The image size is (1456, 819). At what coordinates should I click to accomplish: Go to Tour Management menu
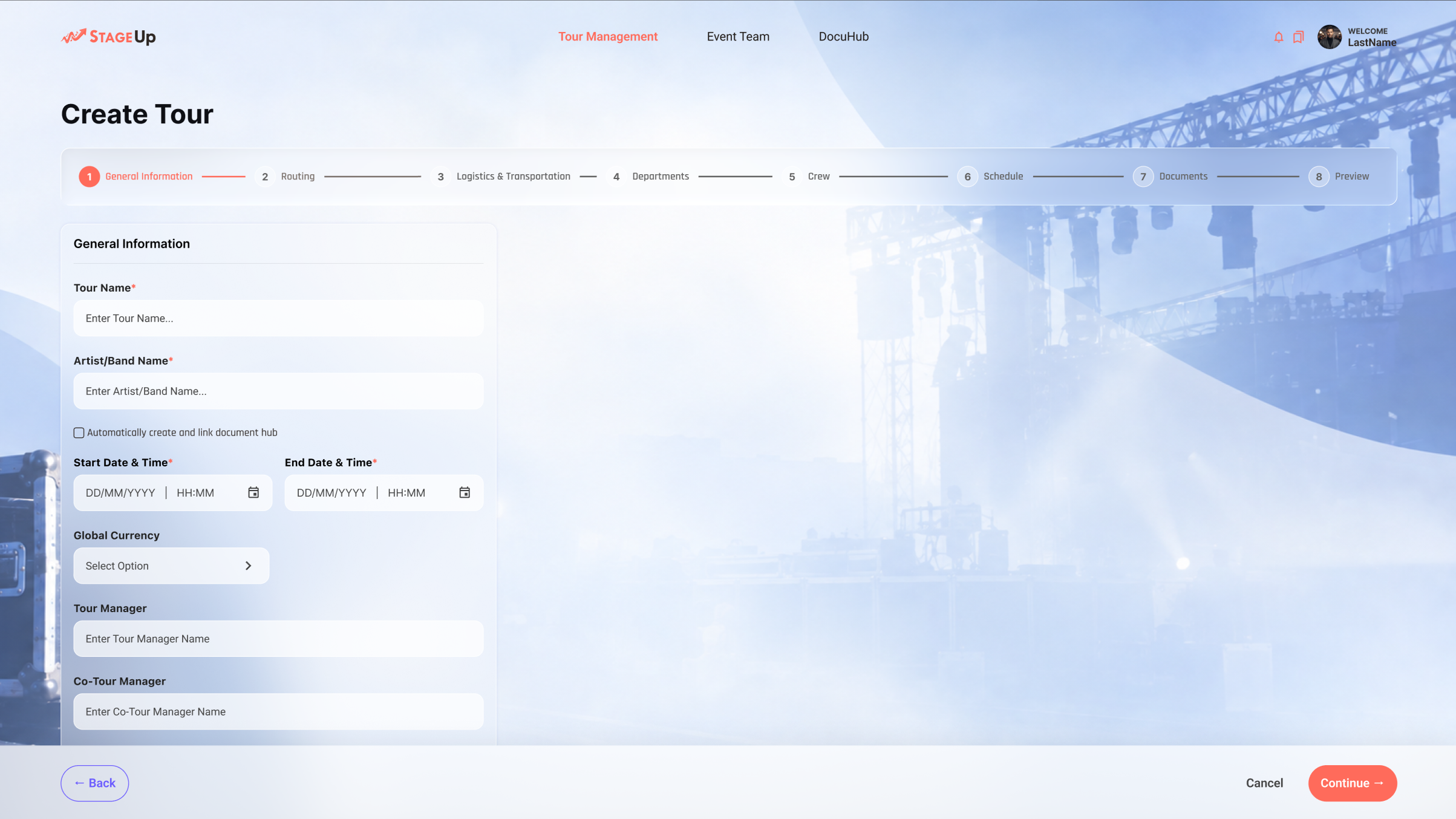point(607,36)
